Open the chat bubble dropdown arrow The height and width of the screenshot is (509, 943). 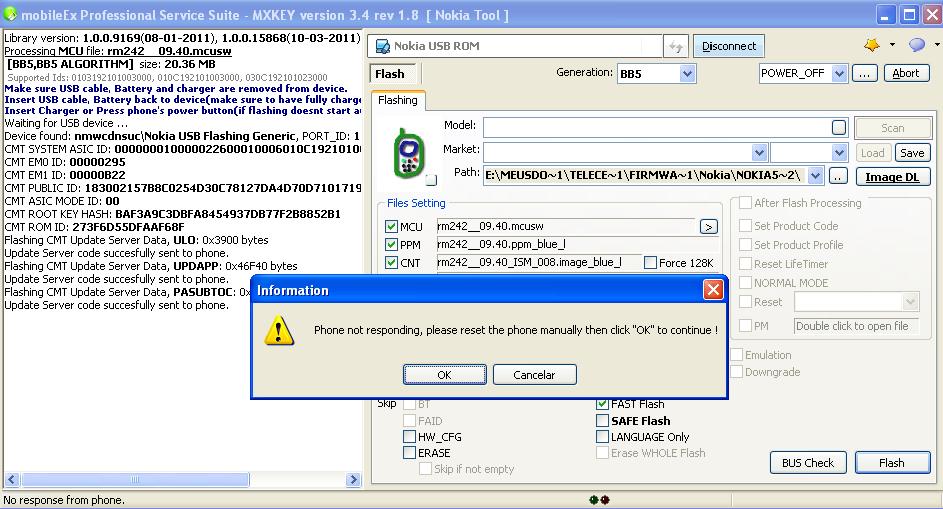click(x=937, y=45)
